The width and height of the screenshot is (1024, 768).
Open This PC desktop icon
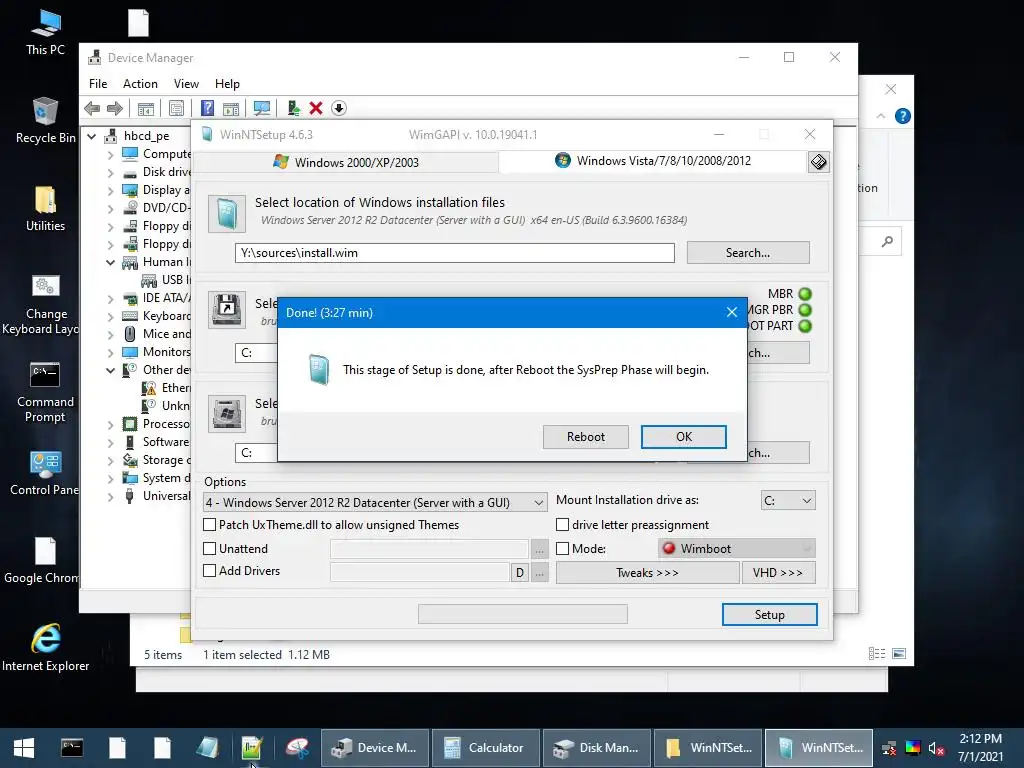[x=45, y=32]
